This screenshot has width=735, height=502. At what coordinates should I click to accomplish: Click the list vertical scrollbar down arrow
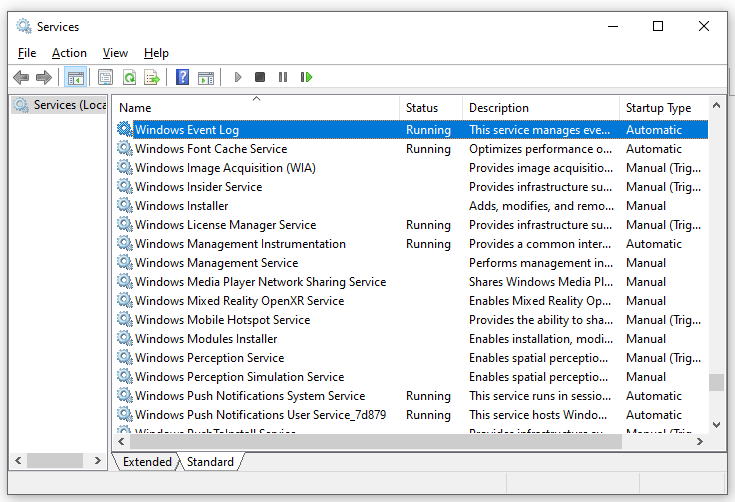(717, 425)
